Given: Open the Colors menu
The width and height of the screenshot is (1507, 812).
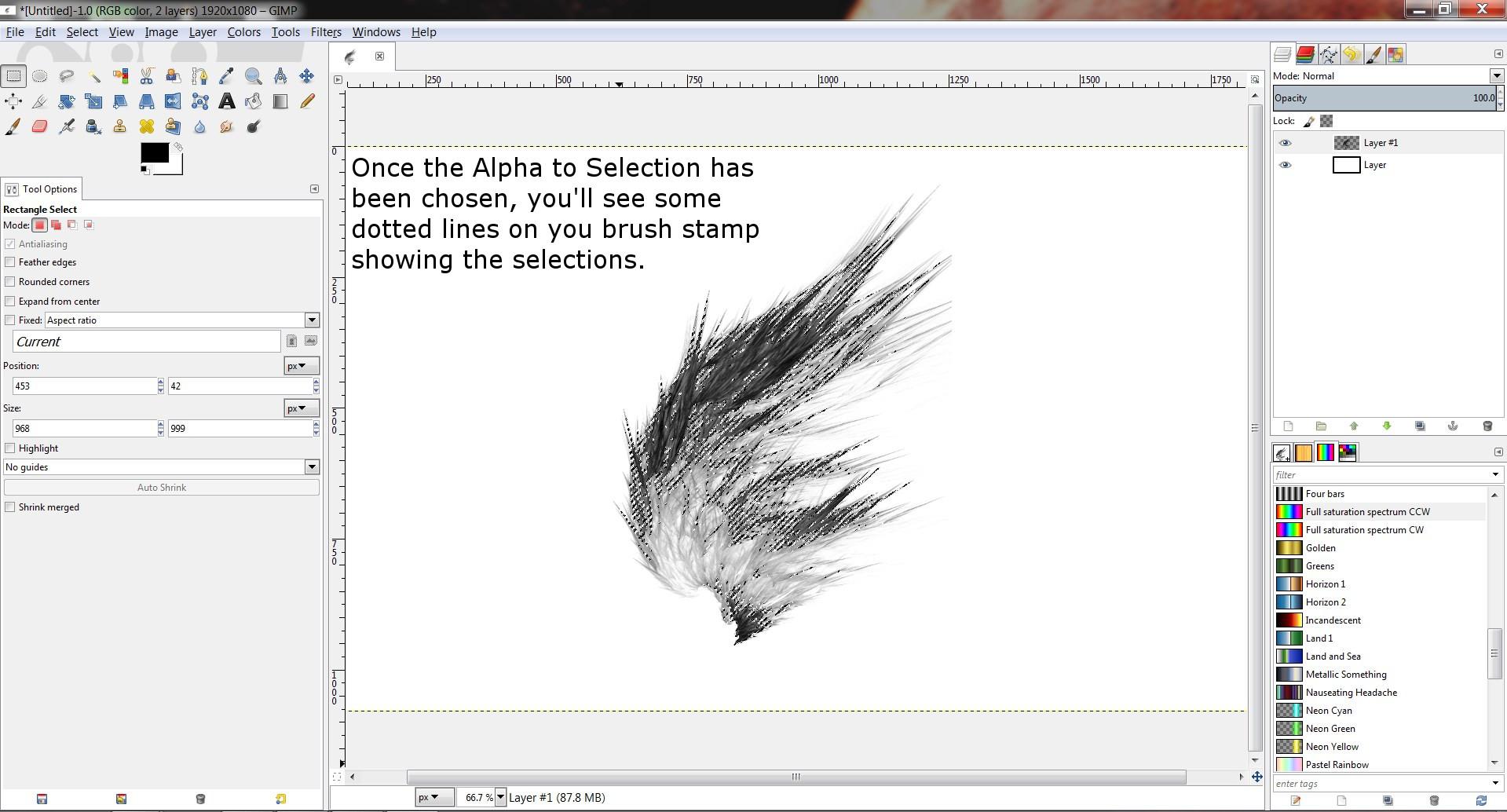Looking at the screenshot, I should pos(244,32).
